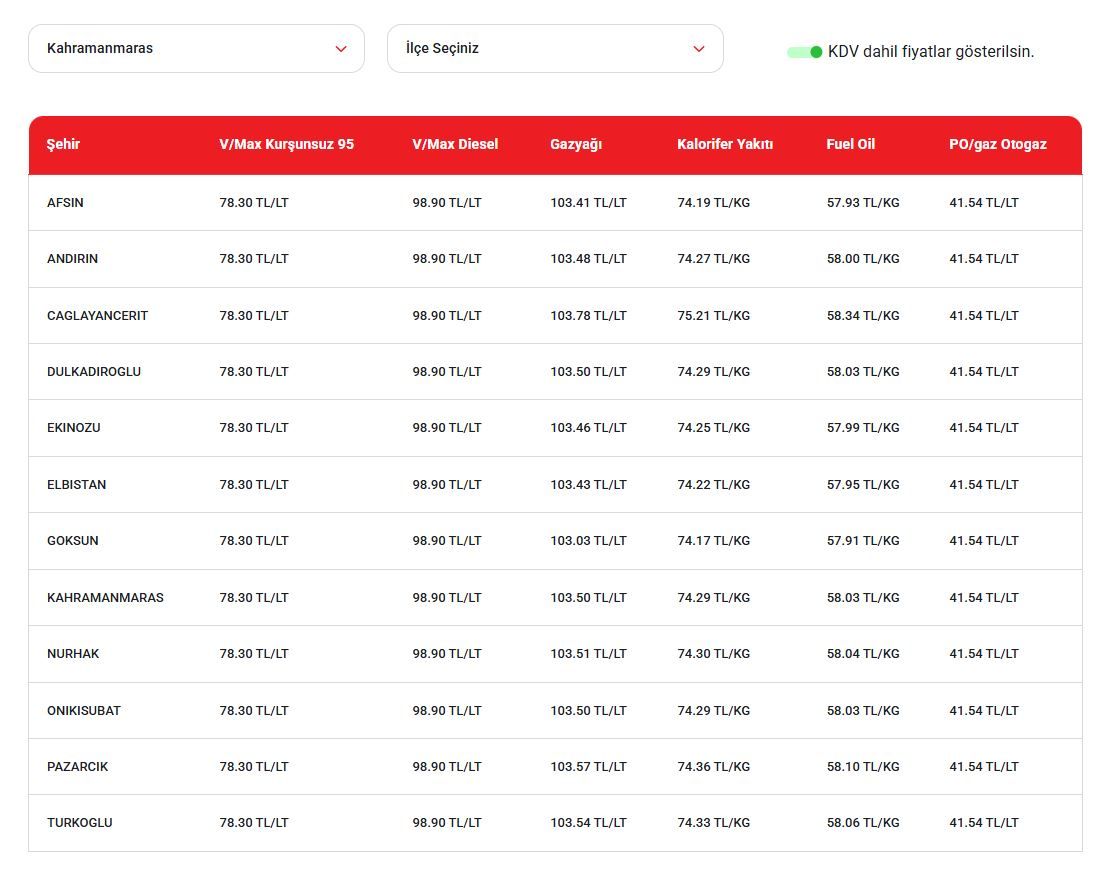Select the DULKADIROGLU row name

pos(94,372)
